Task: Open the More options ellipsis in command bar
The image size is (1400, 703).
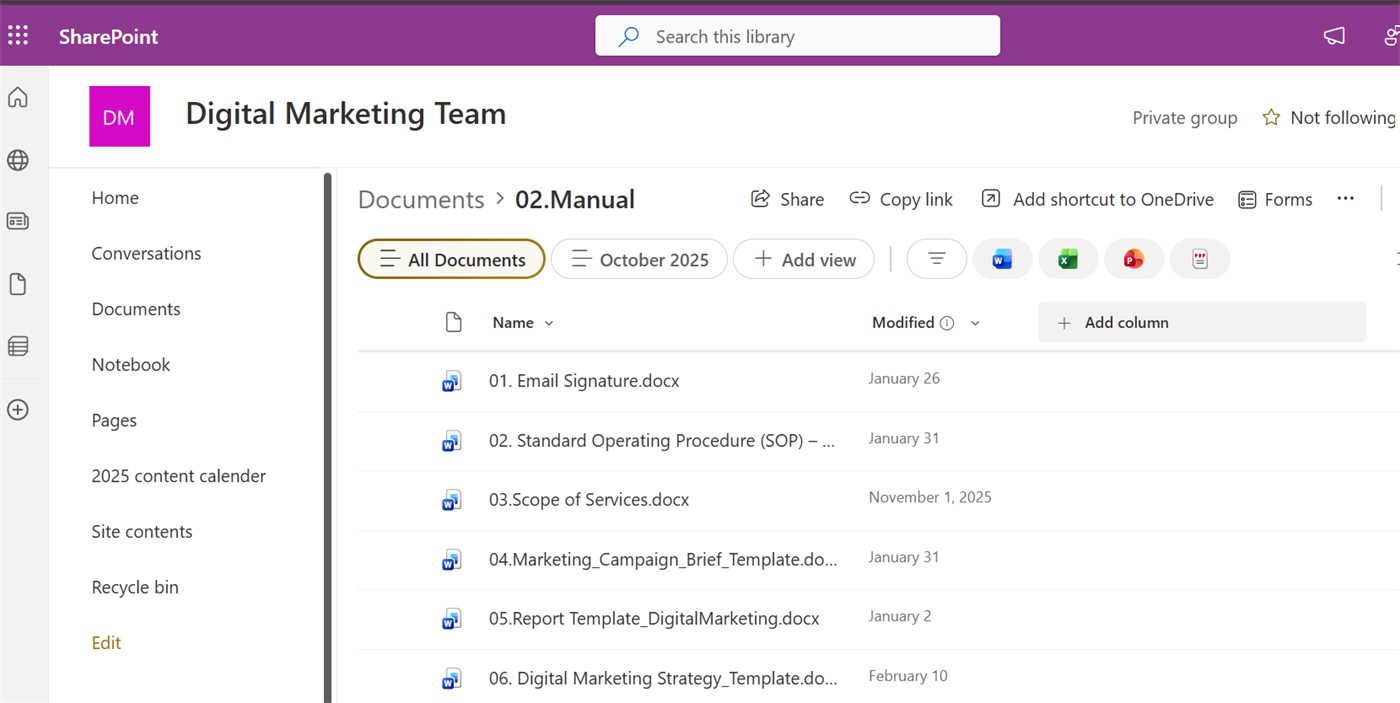Action: pos(1345,199)
